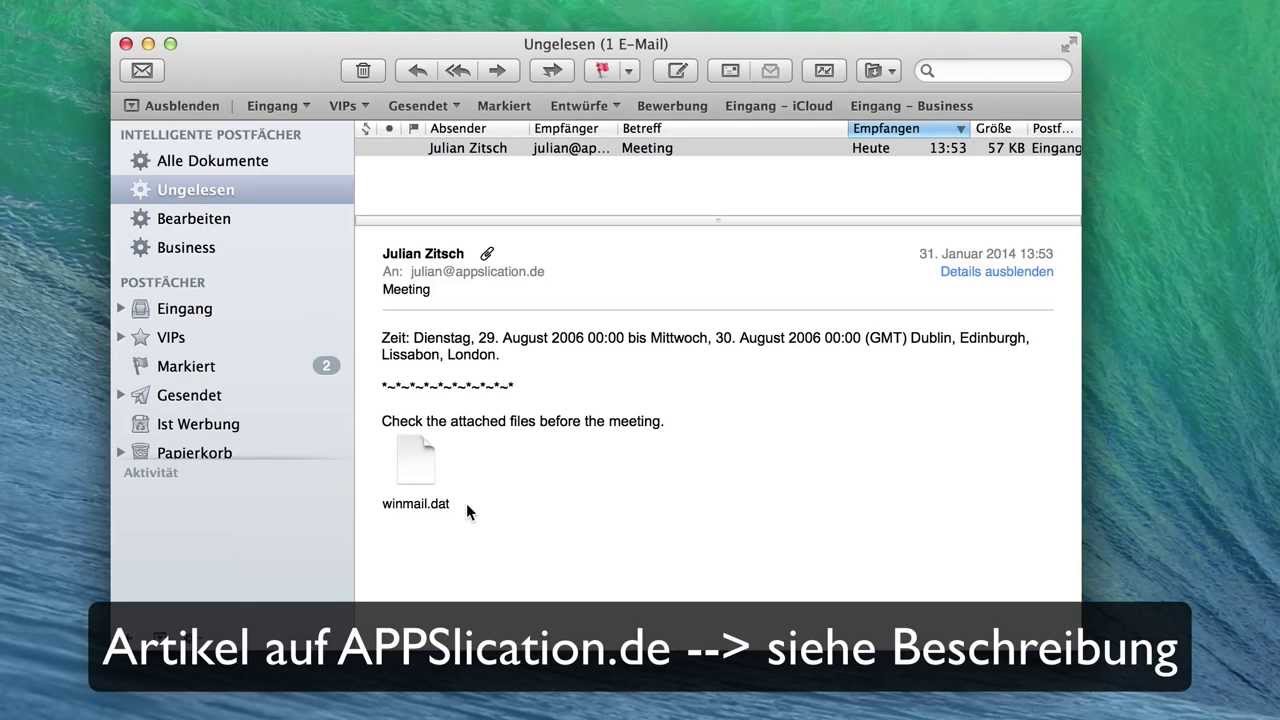
Task: Hide the mailbox list via Ausblenden
Action: click(171, 106)
